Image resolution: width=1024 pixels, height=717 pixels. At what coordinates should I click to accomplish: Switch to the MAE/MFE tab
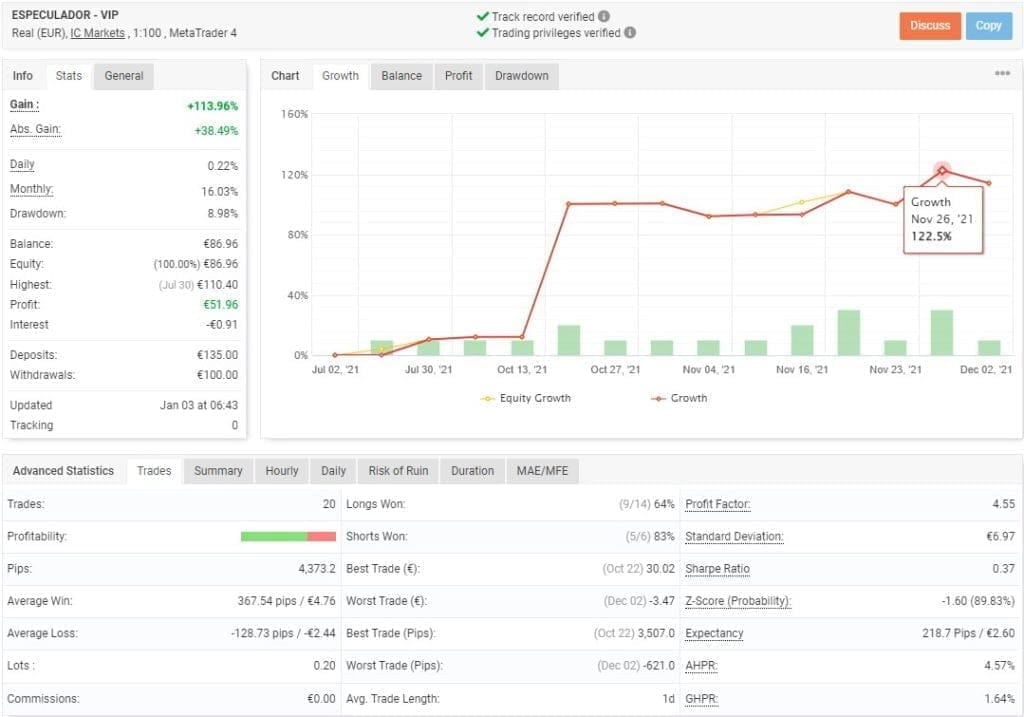(x=543, y=470)
